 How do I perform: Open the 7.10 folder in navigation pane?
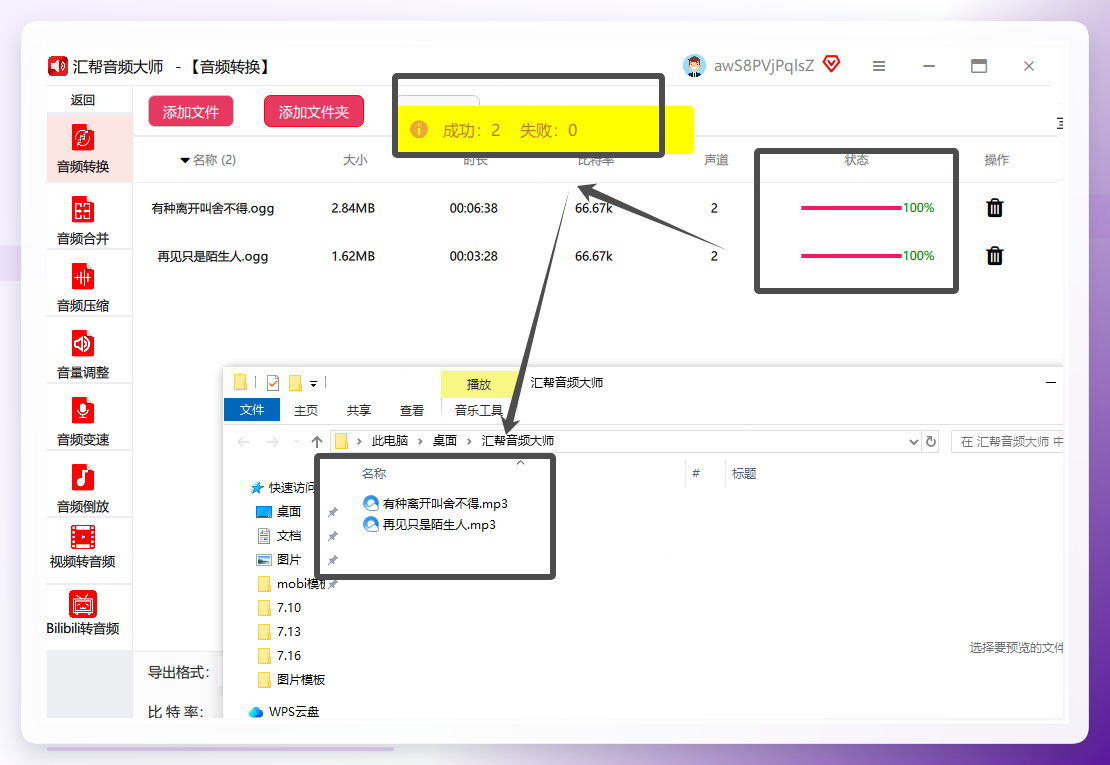[x=280, y=608]
